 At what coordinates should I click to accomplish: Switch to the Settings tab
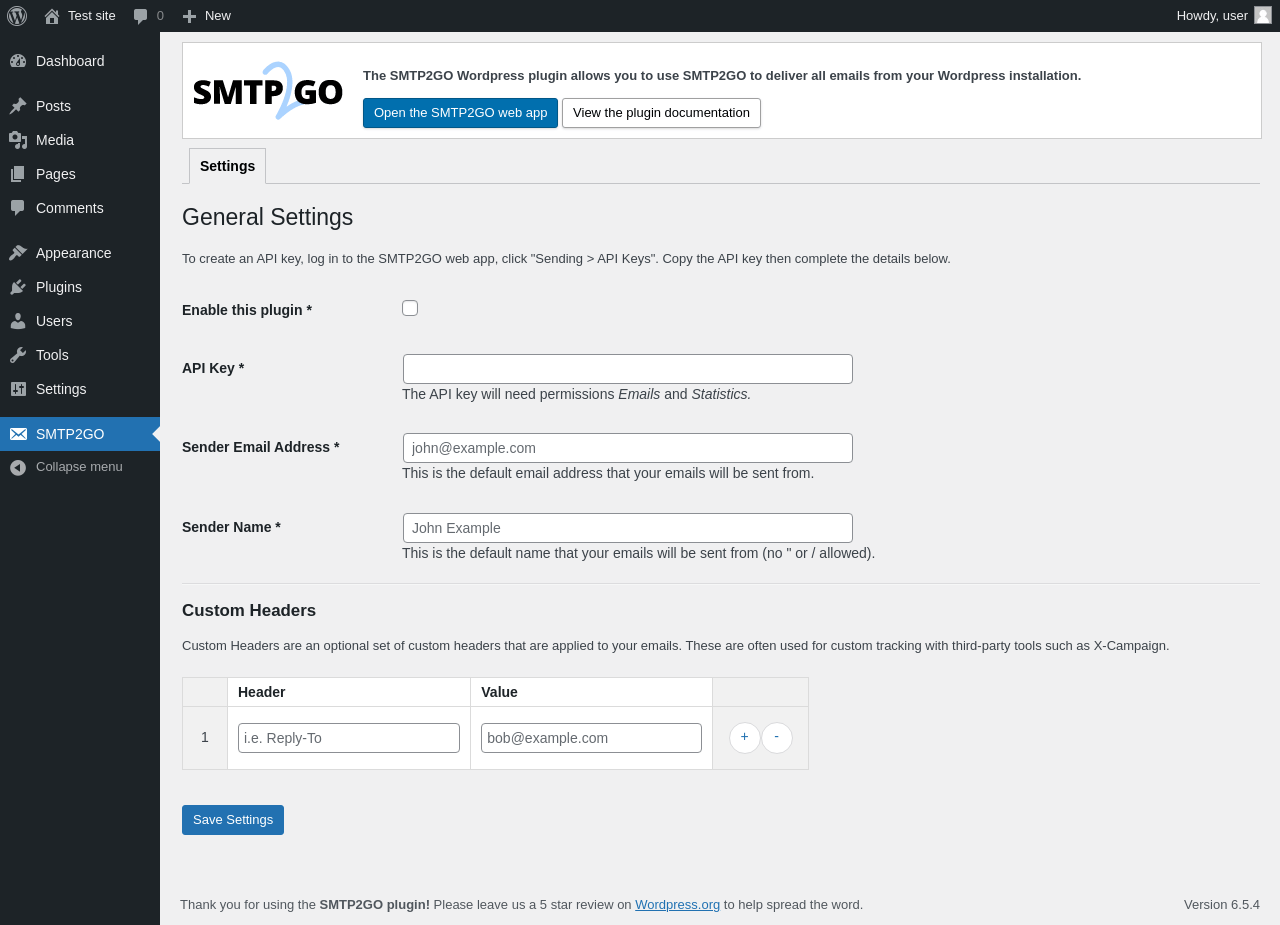click(227, 166)
